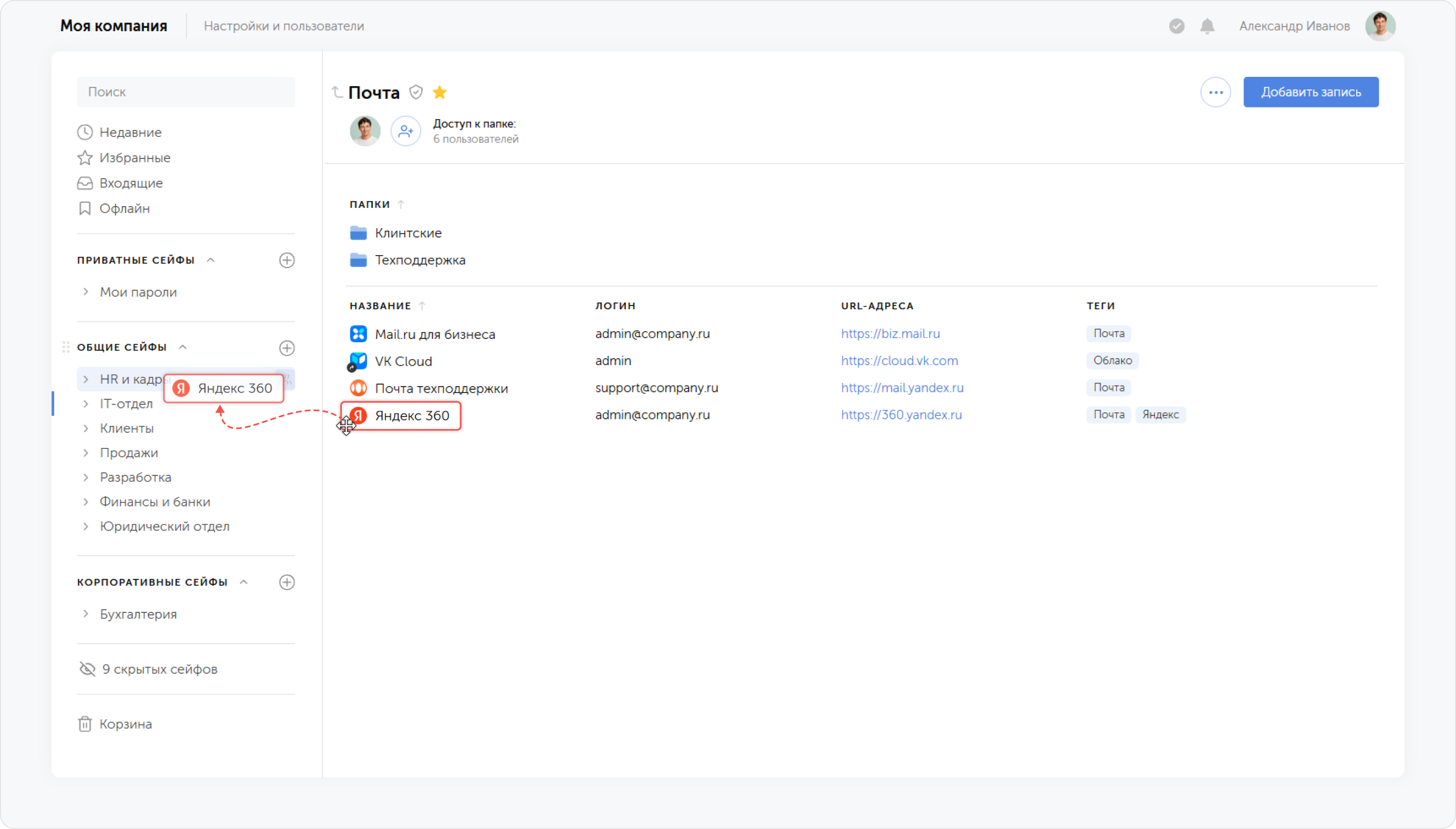This screenshot has width=1456, height=829.
Task: Open the VK Cloud record
Action: (391, 361)
